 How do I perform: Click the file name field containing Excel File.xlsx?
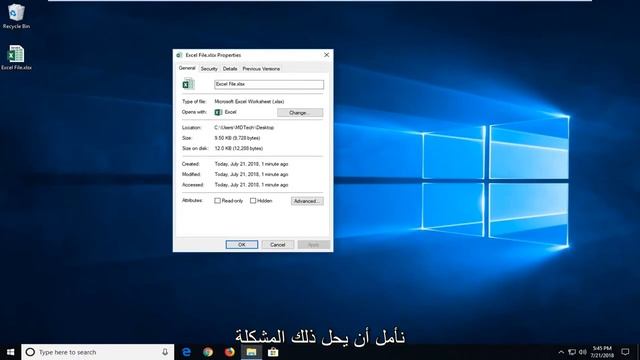[x=269, y=84]
